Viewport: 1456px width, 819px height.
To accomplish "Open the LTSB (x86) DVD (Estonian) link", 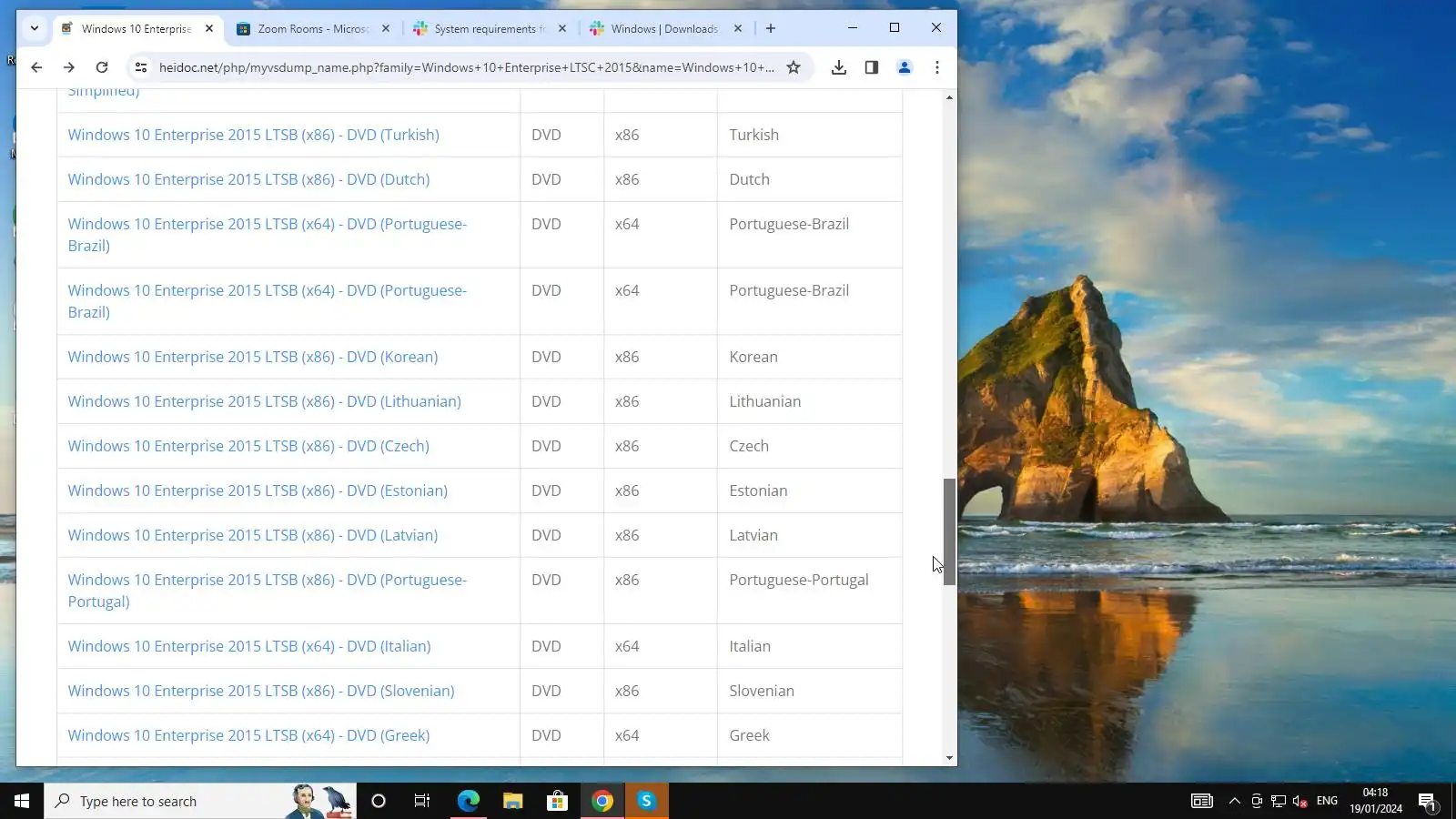I will (x=258, y=490).
